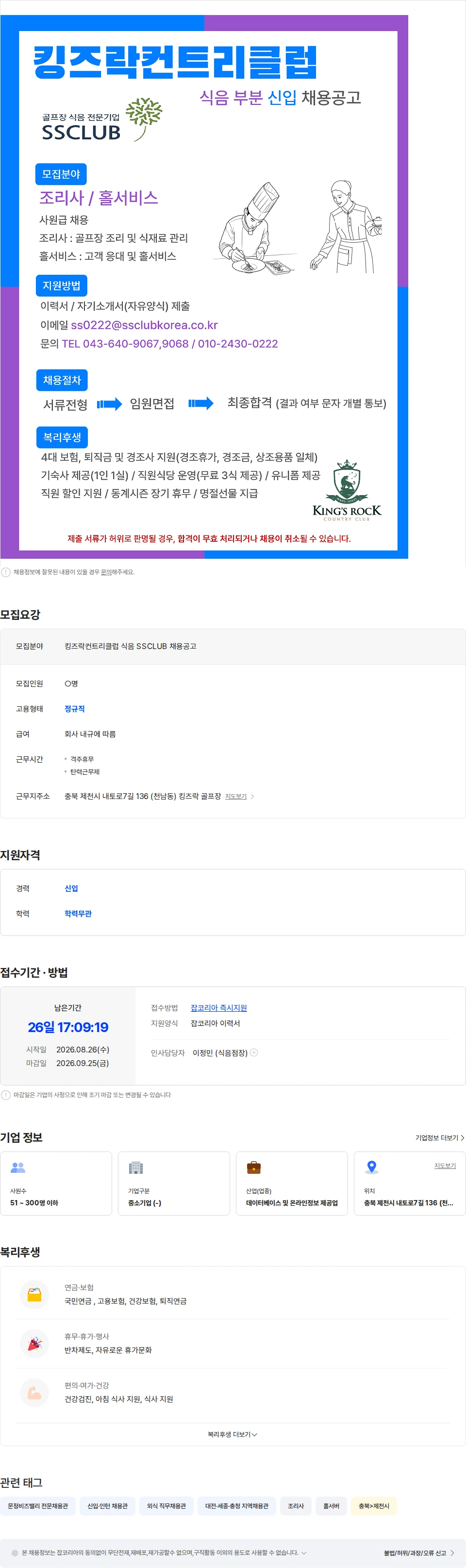Viewport: 466px width, 1568px height.
Task: Open 지도보기 in the location card
Action: point(445,1166)
